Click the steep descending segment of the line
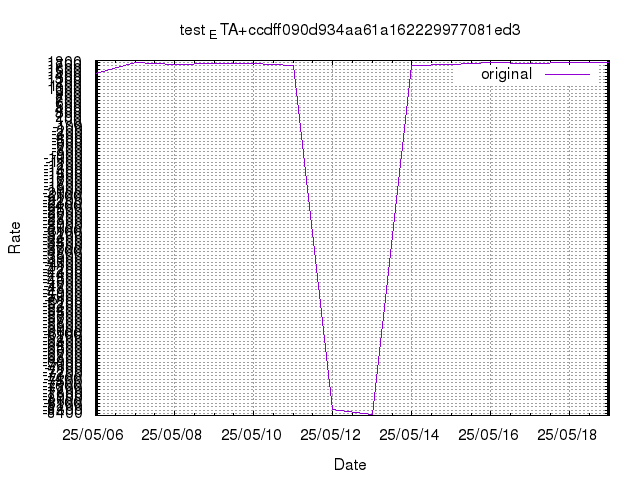Viewport: 640px width, 480px height. tap(313, 237)
